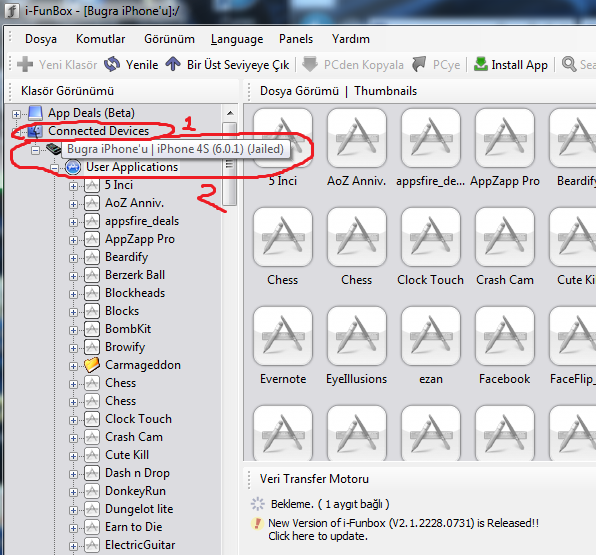The width and height of the screenshot is (596, 555).
Task: Select Browify in the folder tree
Action: point(125,347)
